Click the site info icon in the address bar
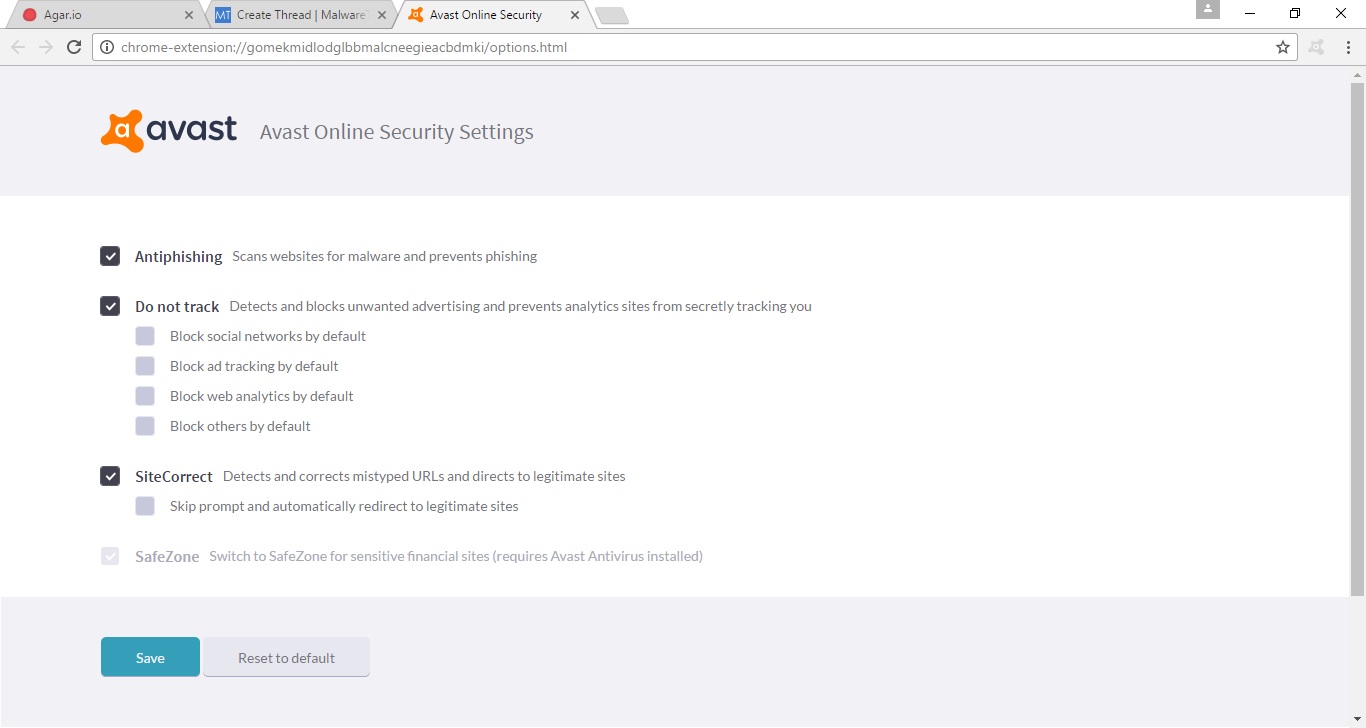 pos(107,47)
